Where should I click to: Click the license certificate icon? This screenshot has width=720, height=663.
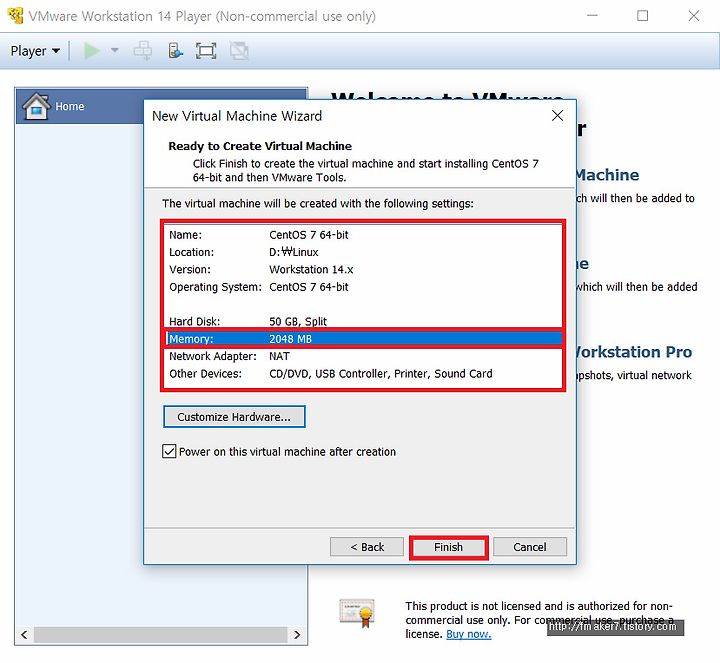click(x=357, y=613)
